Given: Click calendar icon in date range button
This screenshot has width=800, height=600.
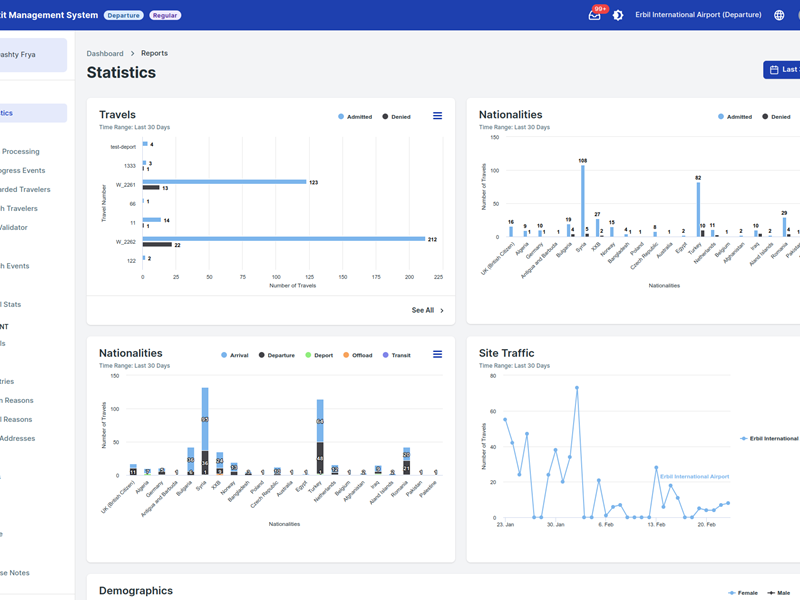Looking at the screenshot, I should [774, 70].
